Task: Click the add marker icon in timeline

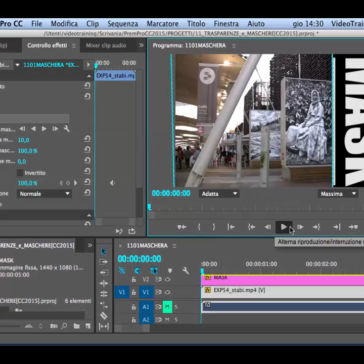Action: tap(170, 271)
